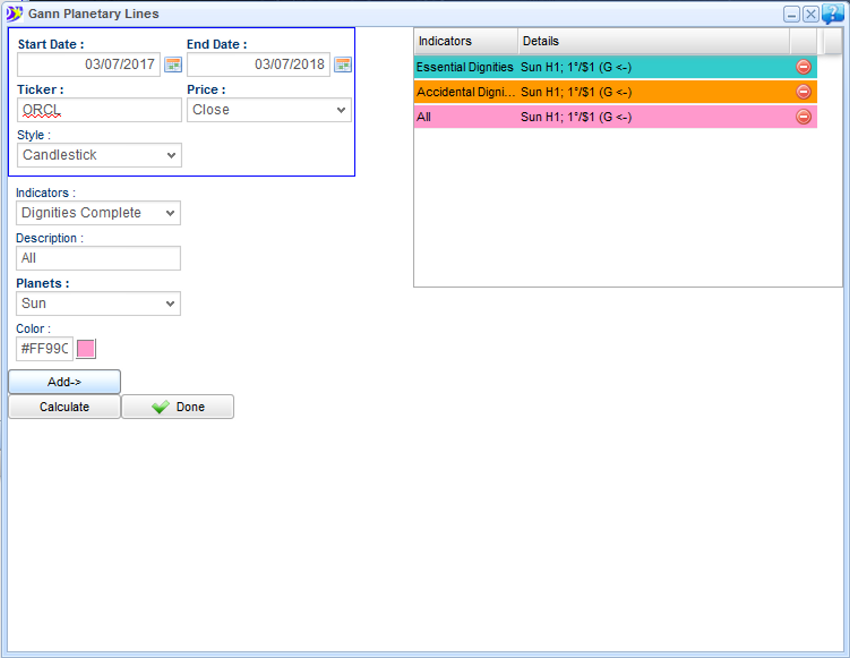Remove the Essential Dignities indicator row
The image size is (850, 658).
pos(803,67)
